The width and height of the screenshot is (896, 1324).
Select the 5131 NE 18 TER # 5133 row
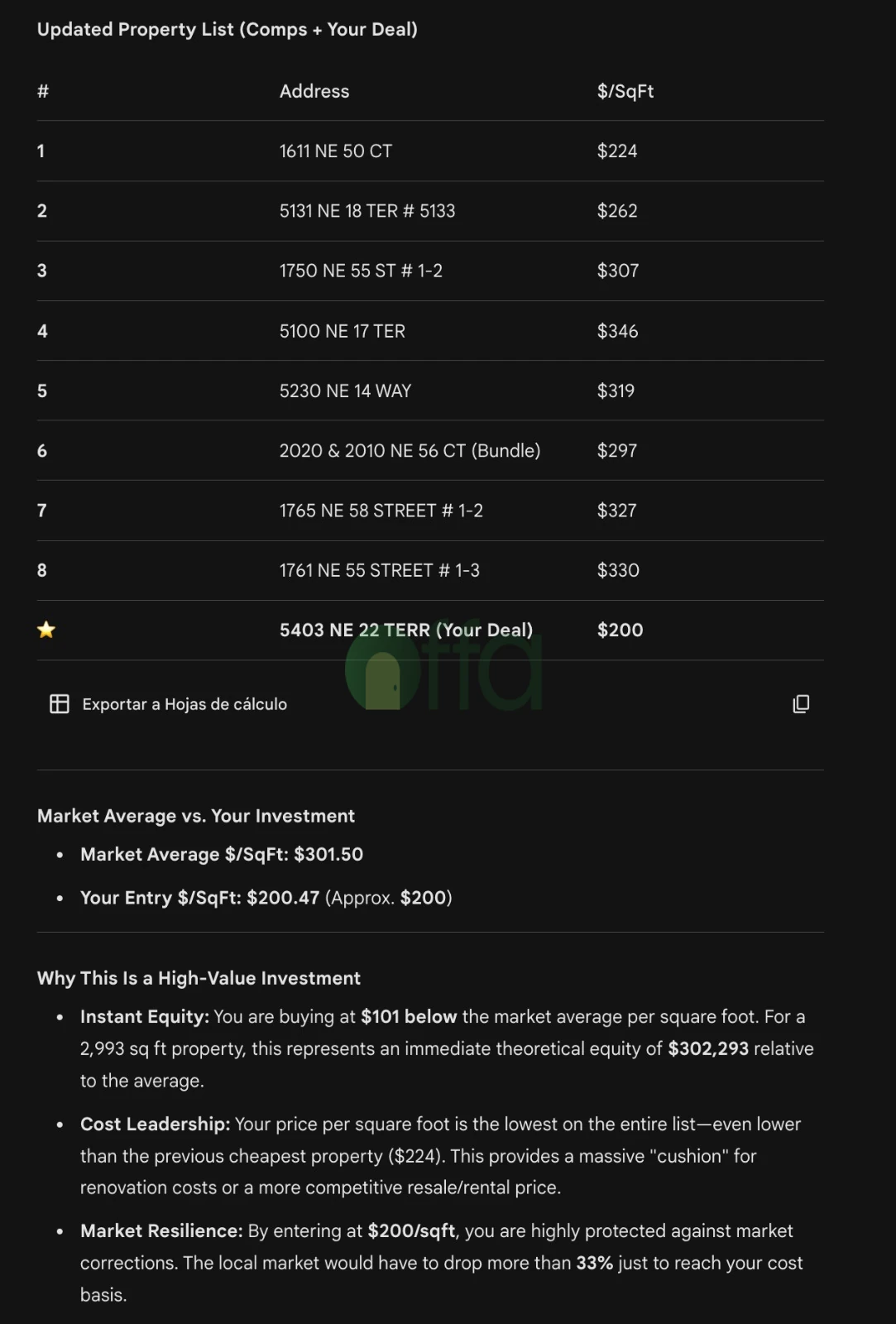367,211
